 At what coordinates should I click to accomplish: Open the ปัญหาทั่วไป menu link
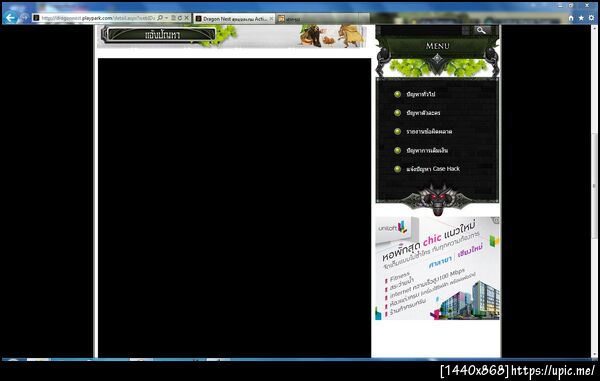tap(421, 94)
